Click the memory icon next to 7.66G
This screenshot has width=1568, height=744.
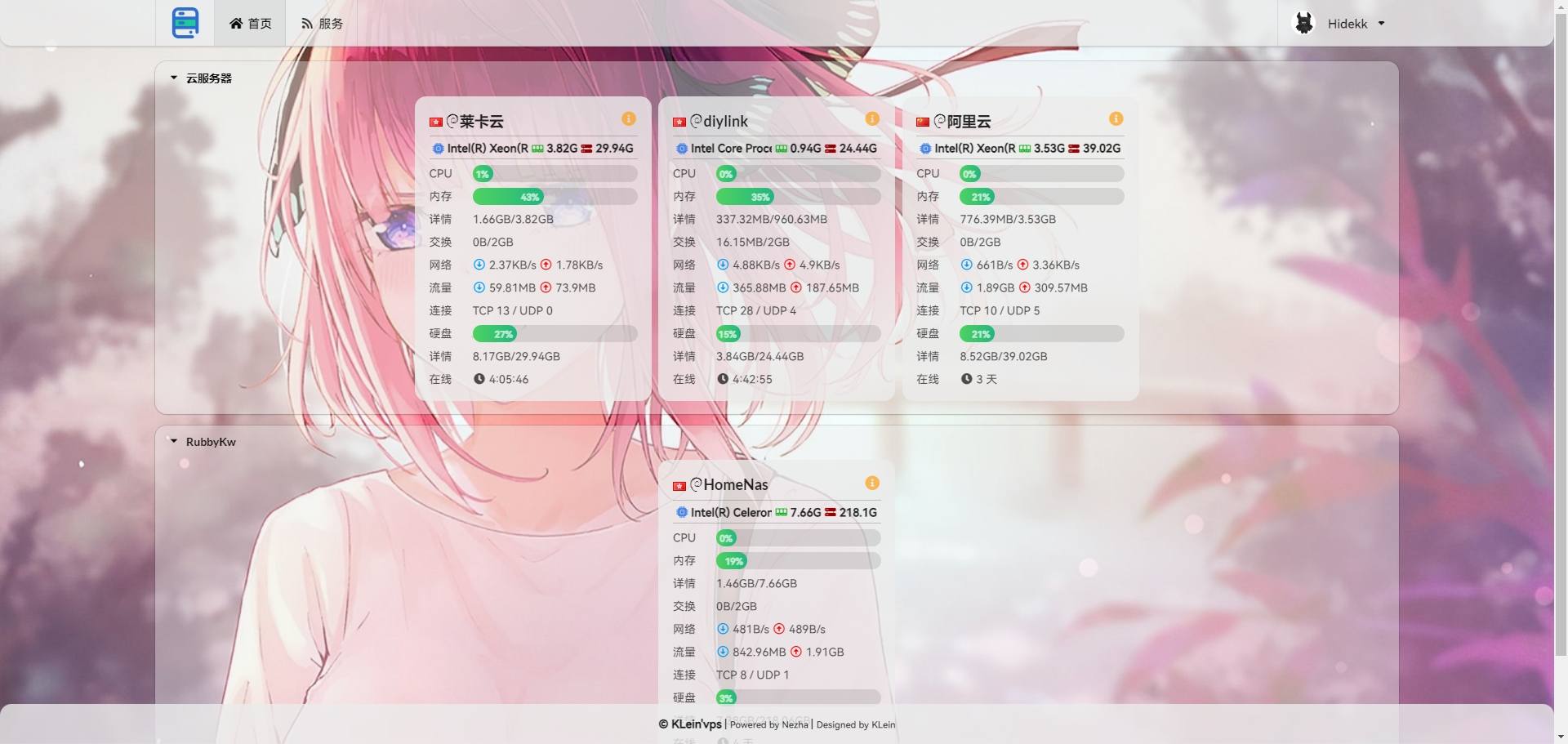[x=782, y=513]
